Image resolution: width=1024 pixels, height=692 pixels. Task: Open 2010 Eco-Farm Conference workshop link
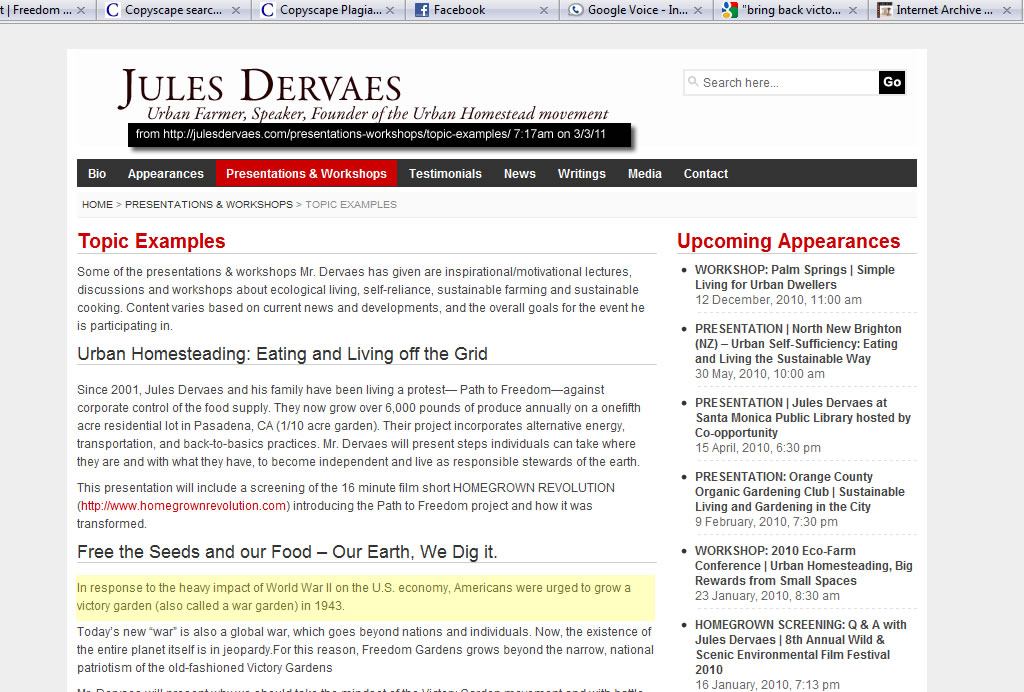804,565
